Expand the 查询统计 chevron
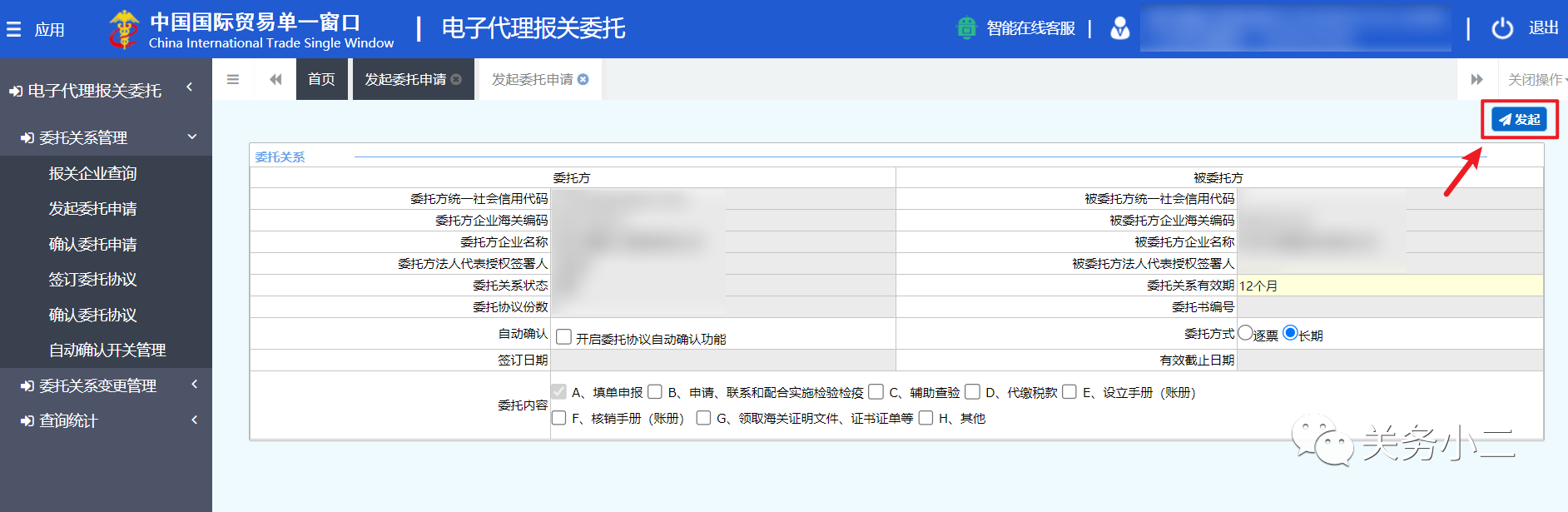 click(x=194, y=420)
